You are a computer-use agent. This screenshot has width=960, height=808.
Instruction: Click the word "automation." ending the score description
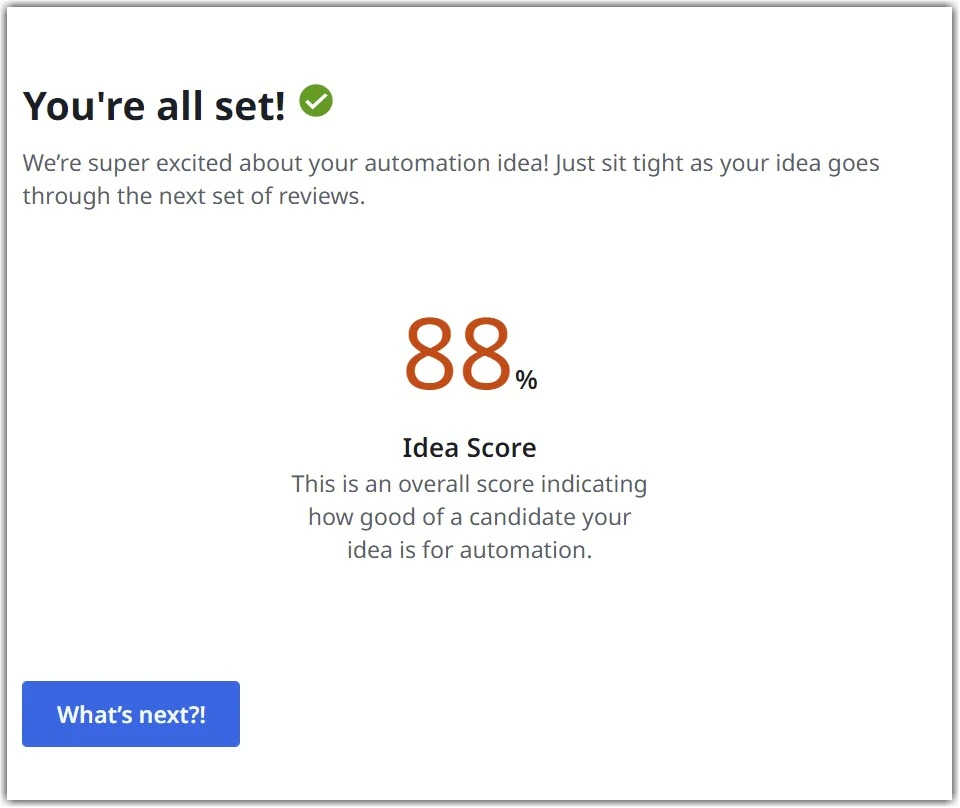[525, 550]
